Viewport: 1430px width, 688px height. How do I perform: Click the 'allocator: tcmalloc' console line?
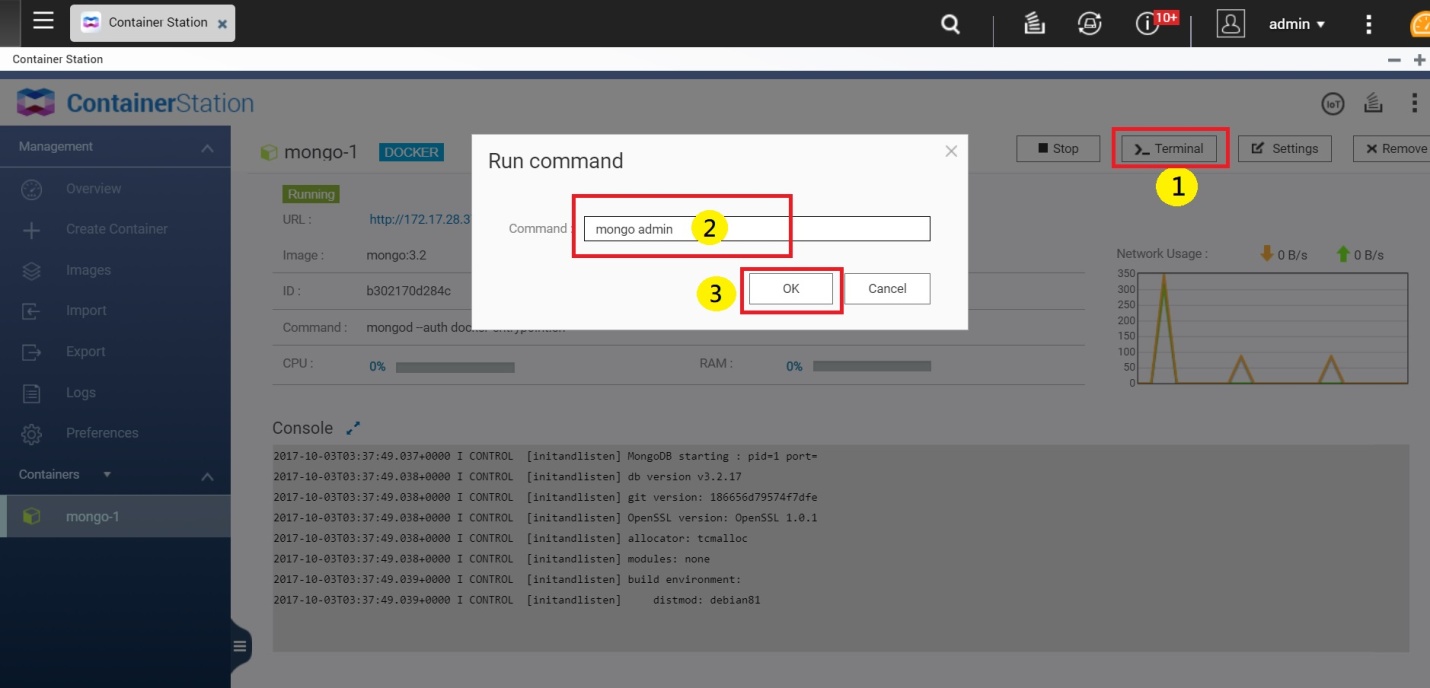click(510, 538)
